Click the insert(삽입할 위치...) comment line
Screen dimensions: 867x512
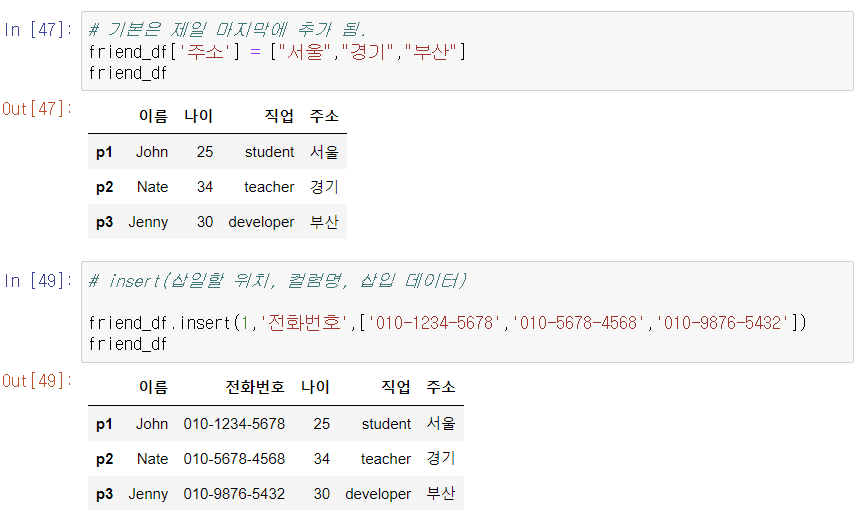[x=278, y=280]
